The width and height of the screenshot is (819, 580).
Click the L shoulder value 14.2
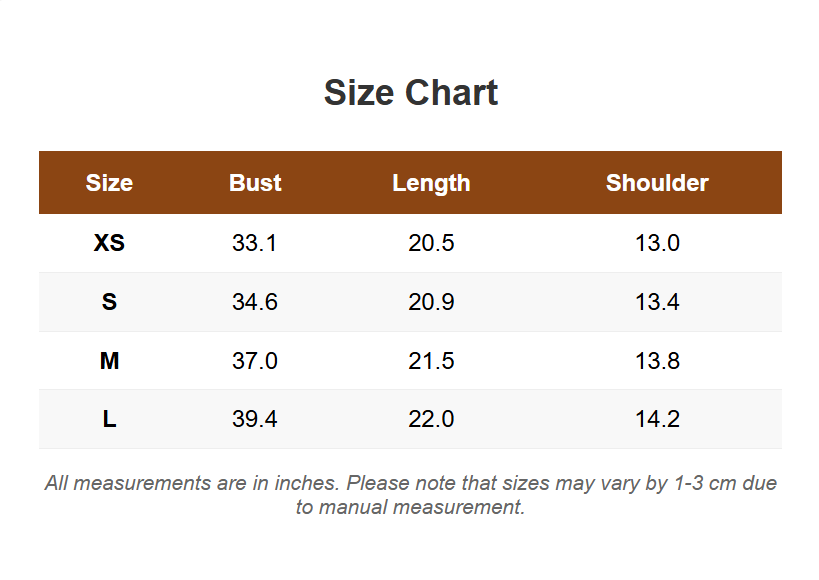pyautogui.click(x=657, y=419)
